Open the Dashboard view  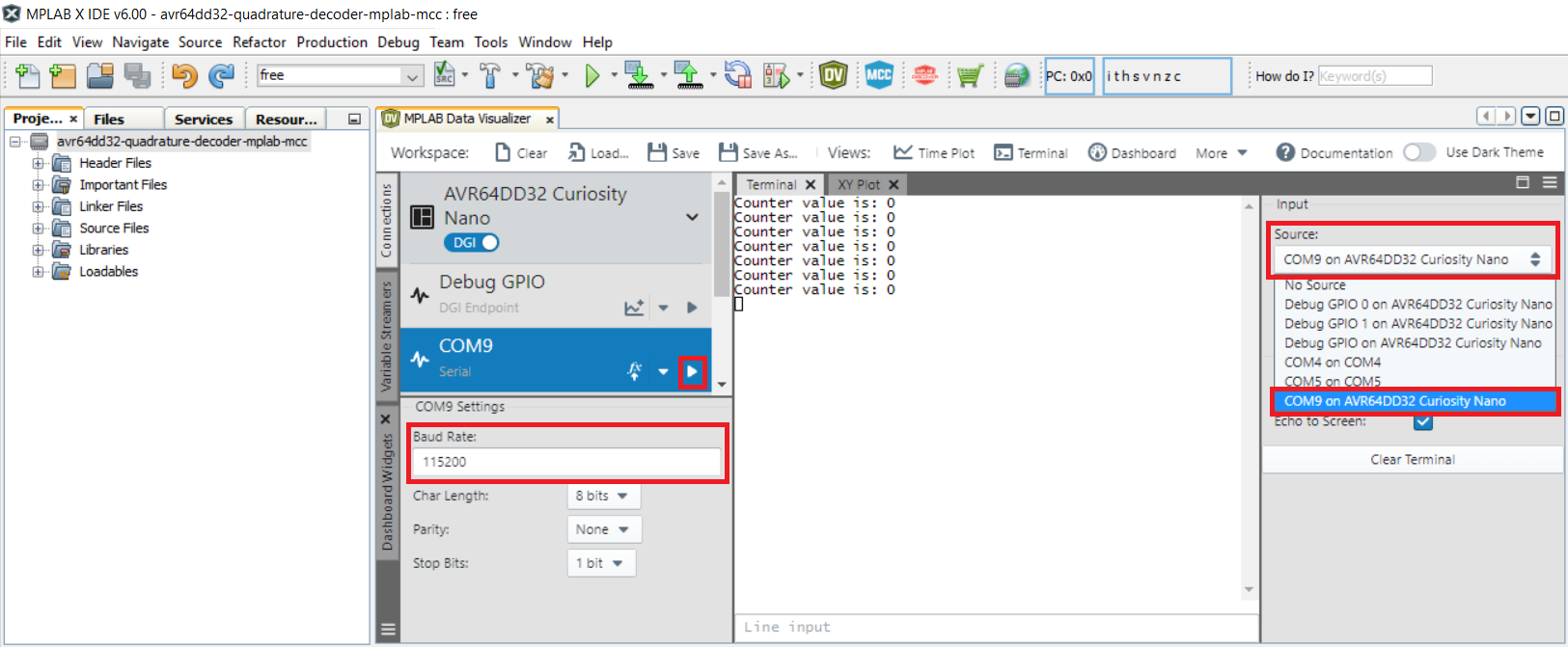coord(1132,152)
